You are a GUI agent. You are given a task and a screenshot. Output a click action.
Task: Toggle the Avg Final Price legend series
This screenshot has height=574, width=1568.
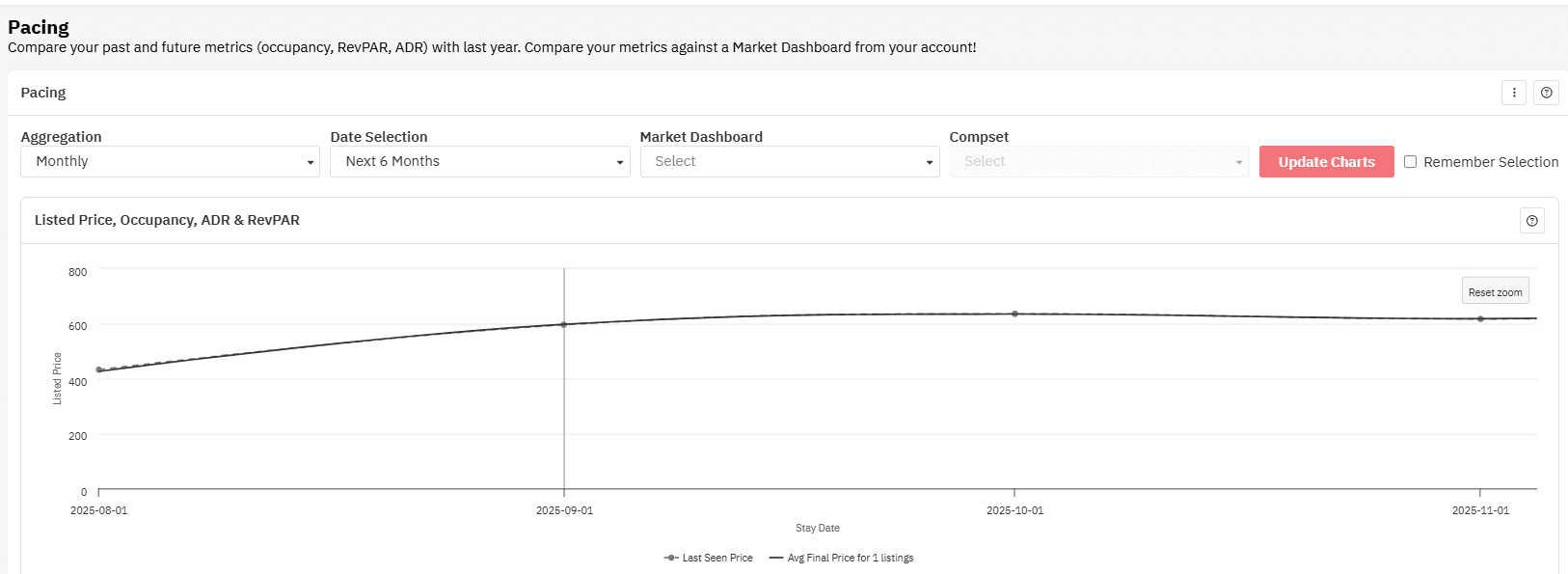[x=842, y=558]
